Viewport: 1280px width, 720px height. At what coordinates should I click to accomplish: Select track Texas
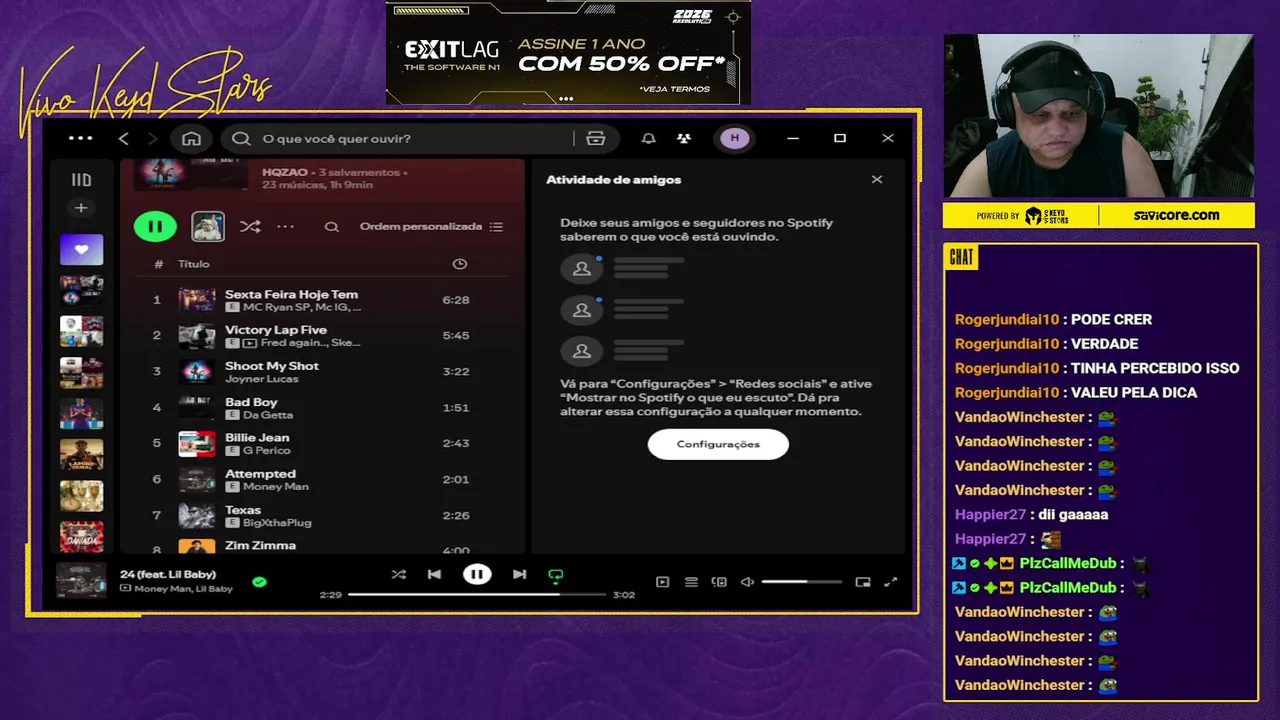(243, 510)
